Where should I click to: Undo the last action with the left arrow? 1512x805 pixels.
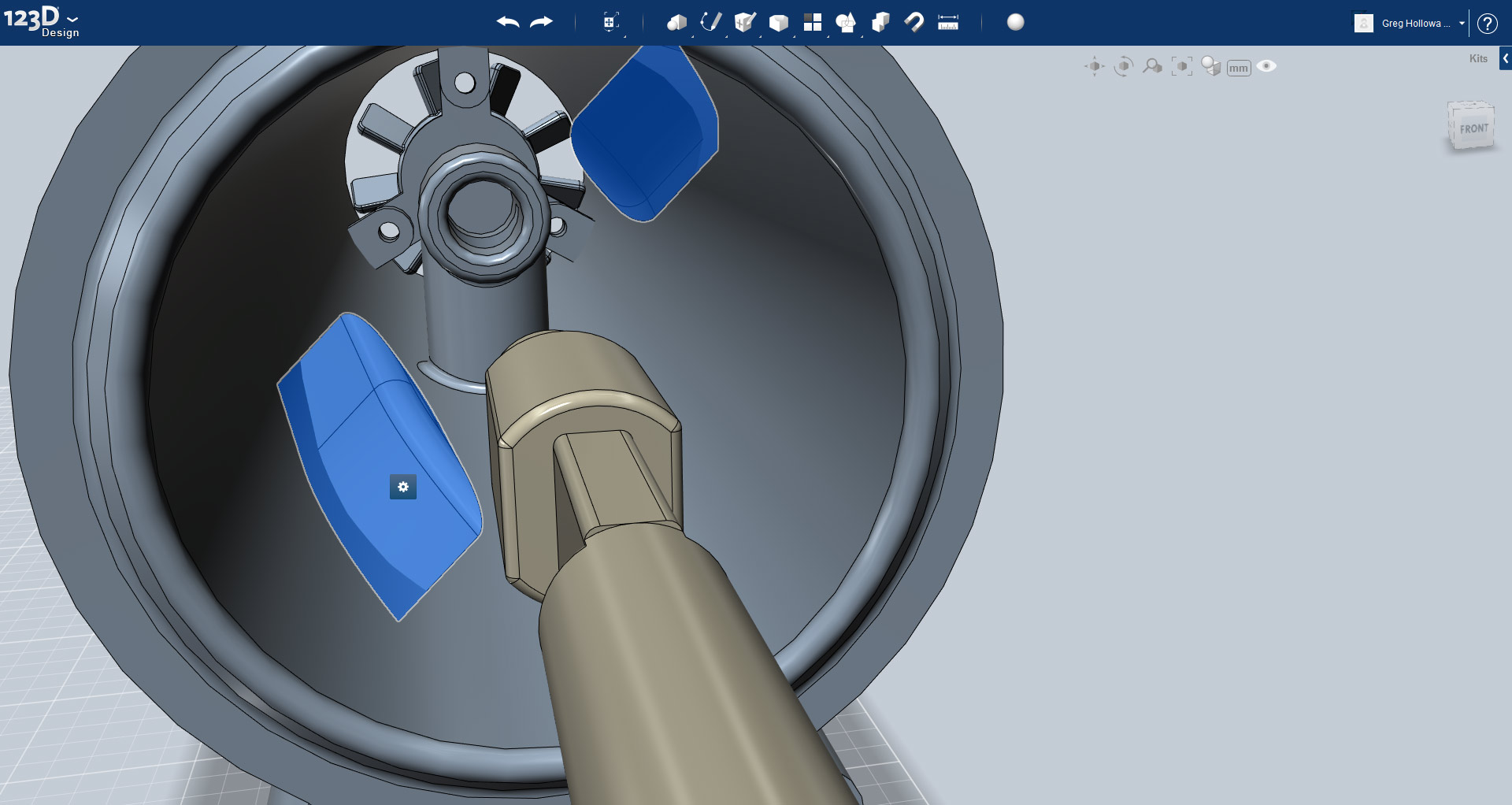(x=508, y=22)
